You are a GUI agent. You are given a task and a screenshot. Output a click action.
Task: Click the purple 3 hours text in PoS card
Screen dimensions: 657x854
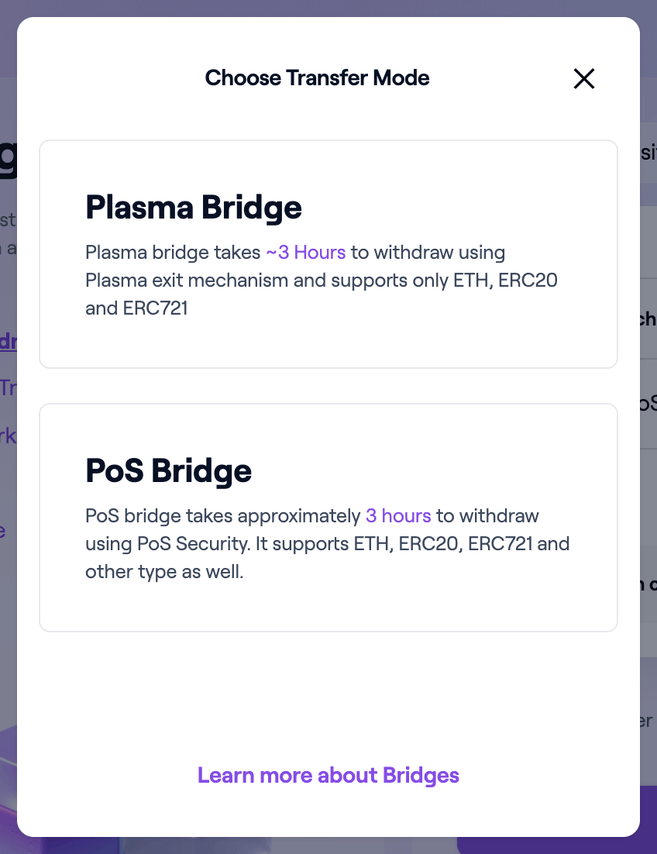point(398,516)
